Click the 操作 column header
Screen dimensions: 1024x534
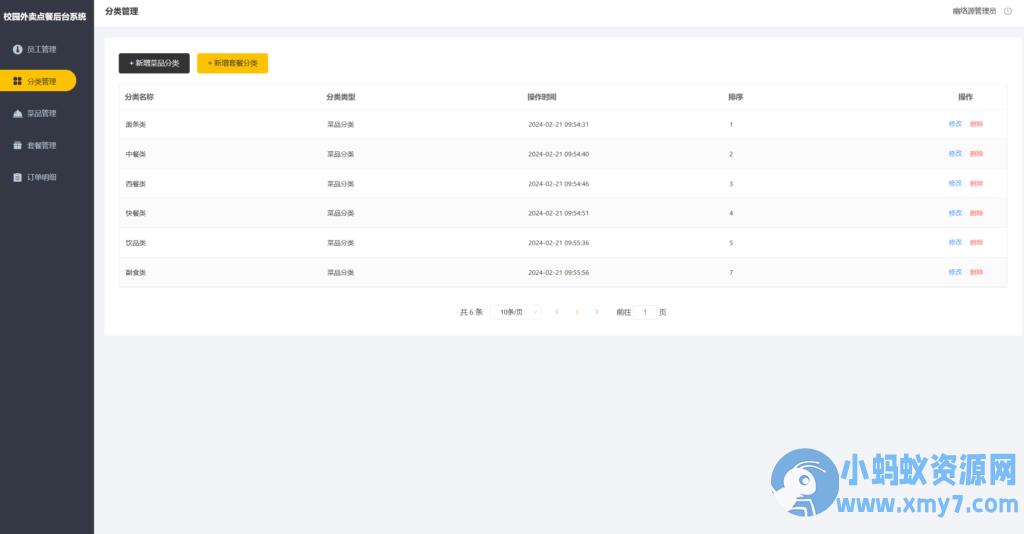click(x=965, y=97)
